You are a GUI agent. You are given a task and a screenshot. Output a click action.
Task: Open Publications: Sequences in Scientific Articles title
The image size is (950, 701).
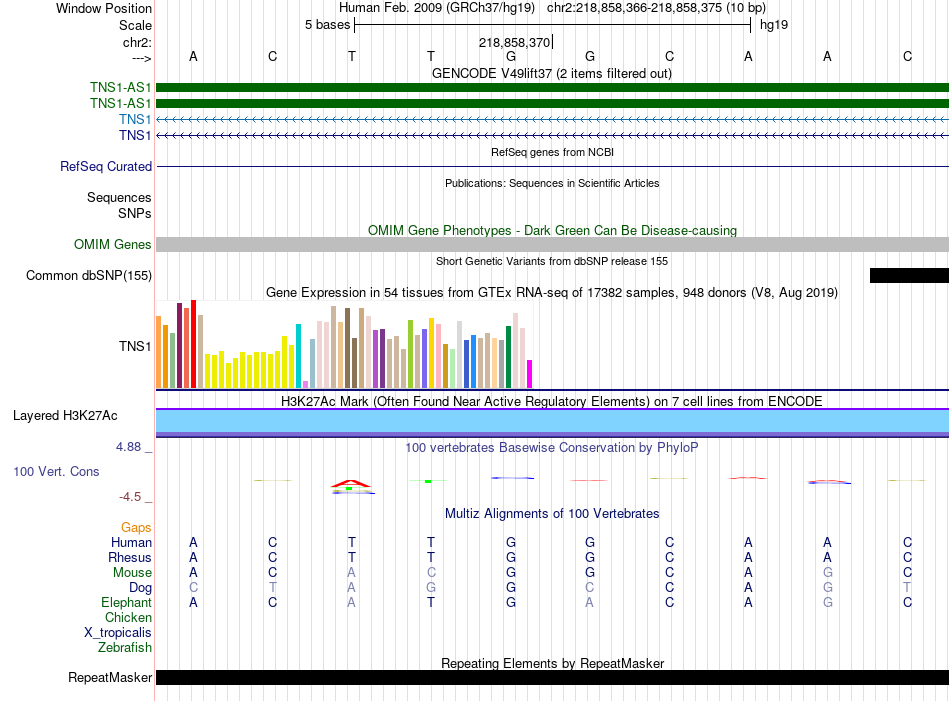[552, 183]
